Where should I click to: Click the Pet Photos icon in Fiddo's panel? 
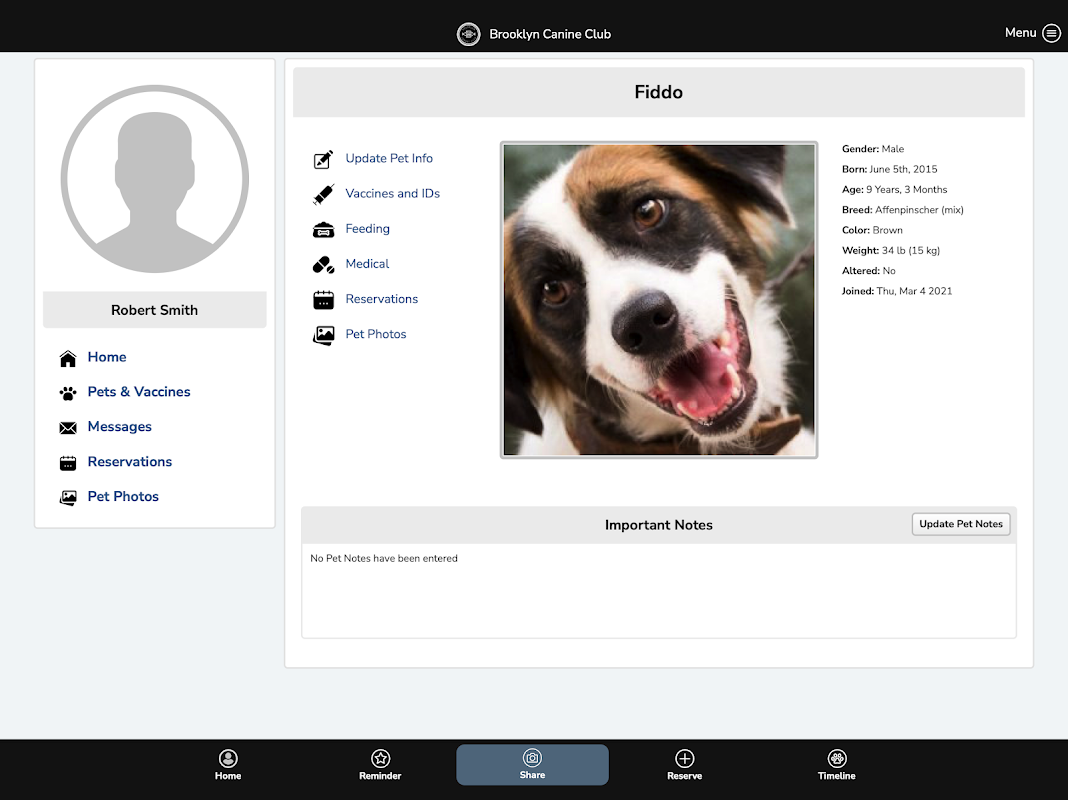click(323, 335)
